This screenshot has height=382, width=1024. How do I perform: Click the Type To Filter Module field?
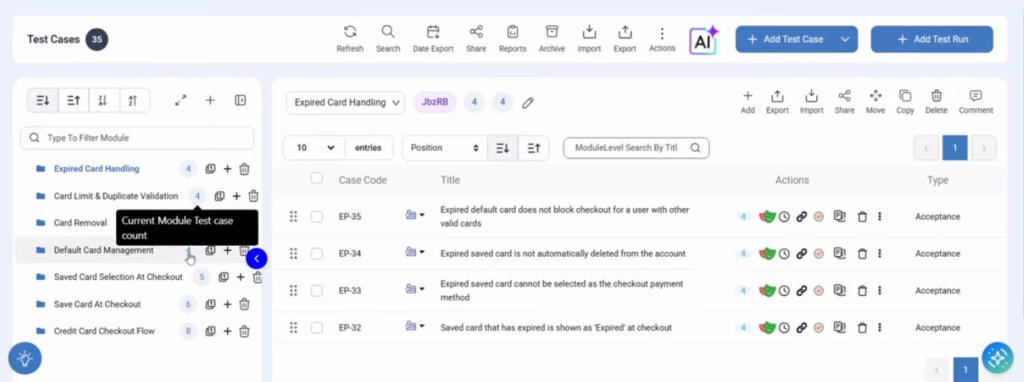137,138
